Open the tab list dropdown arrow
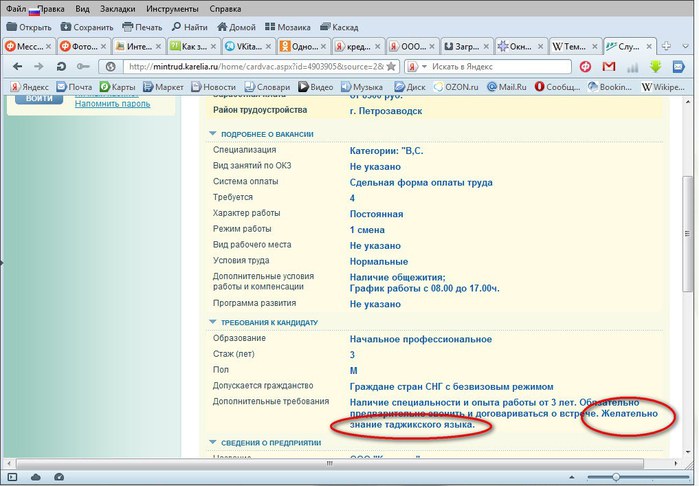 686,46
